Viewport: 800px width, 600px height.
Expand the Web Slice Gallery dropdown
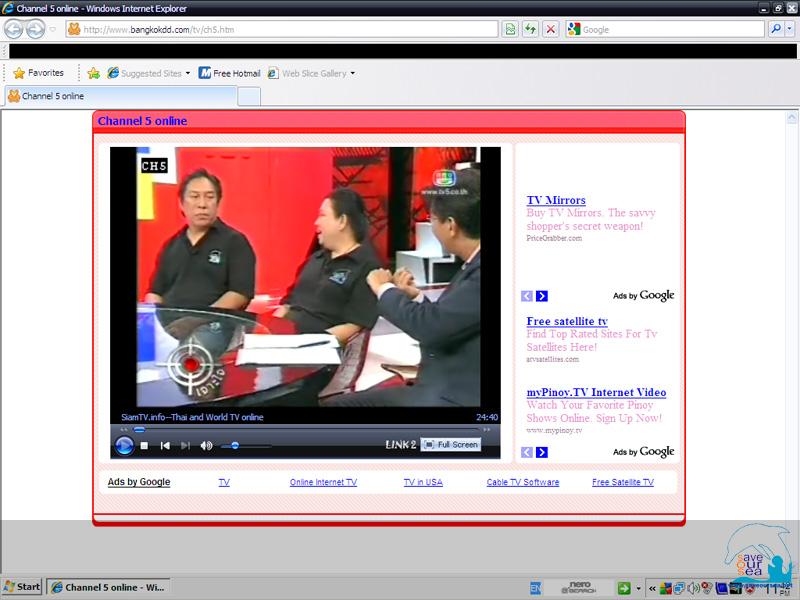click(352, 73)
